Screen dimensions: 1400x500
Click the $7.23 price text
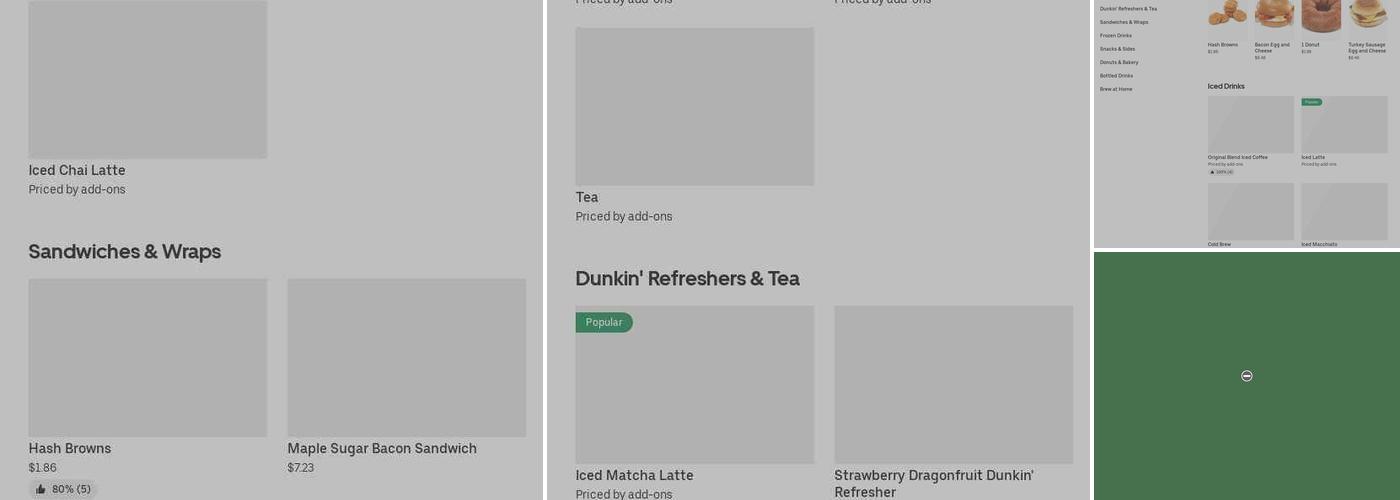pyautogui.click(x=301, y=468)
